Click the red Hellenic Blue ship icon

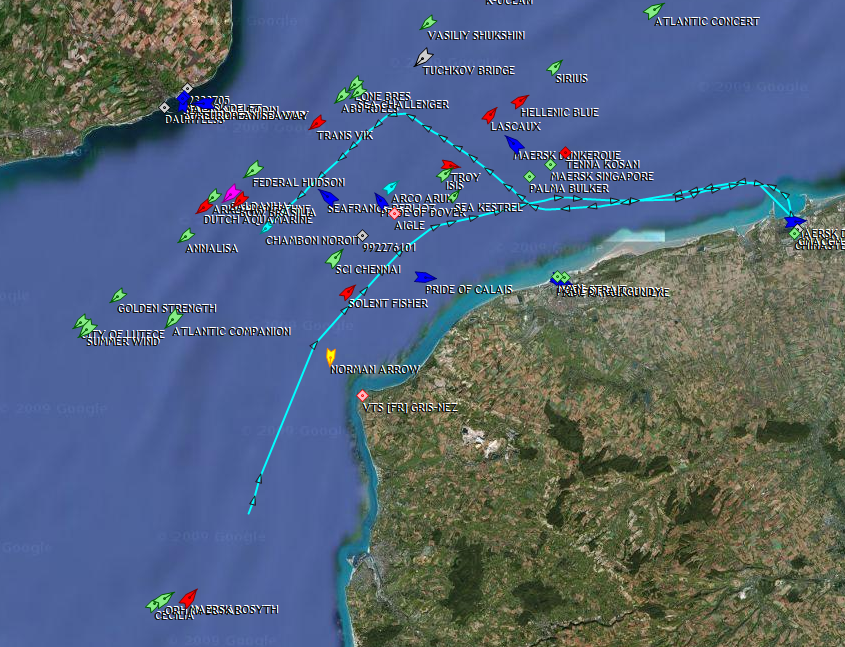(520, 101)
